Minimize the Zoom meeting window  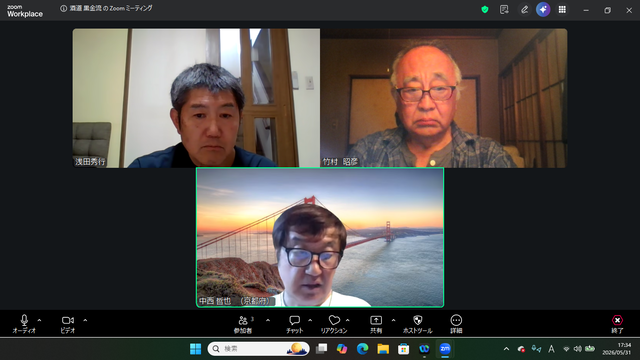click(x=586, y=10)
